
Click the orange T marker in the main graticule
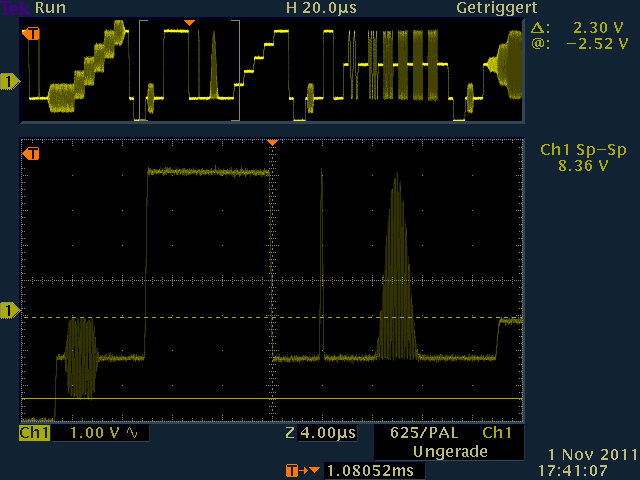point(33,154)
